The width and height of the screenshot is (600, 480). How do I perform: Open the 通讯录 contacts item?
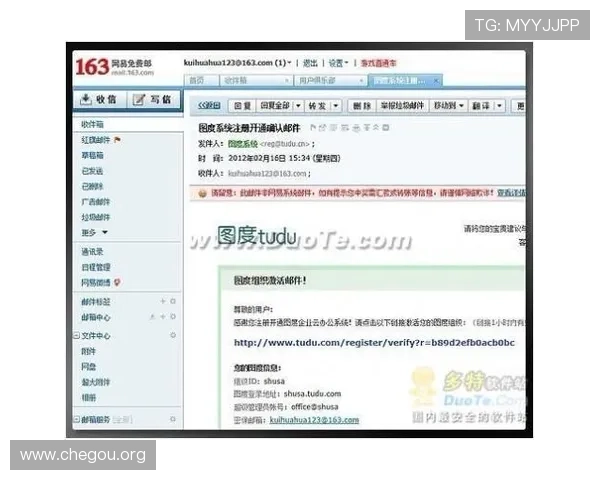coord(92,251)
